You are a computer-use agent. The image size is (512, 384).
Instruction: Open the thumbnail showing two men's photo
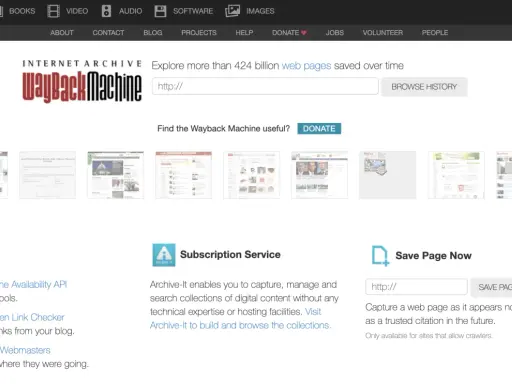[320, 175]
